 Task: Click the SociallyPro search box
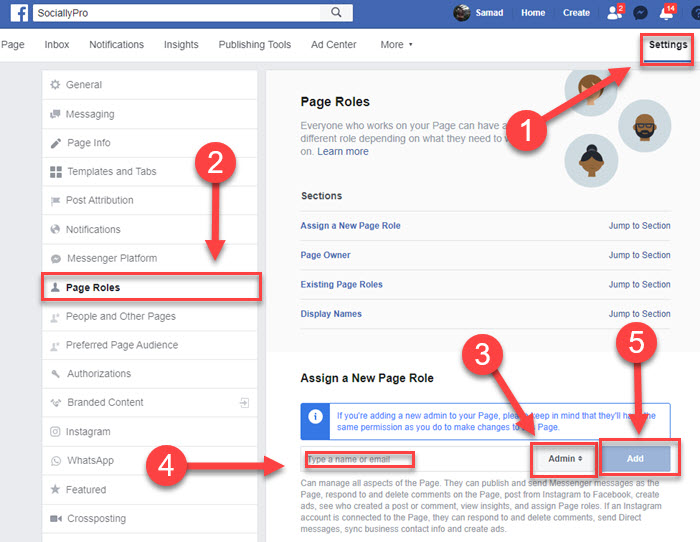tap(176, 13)
